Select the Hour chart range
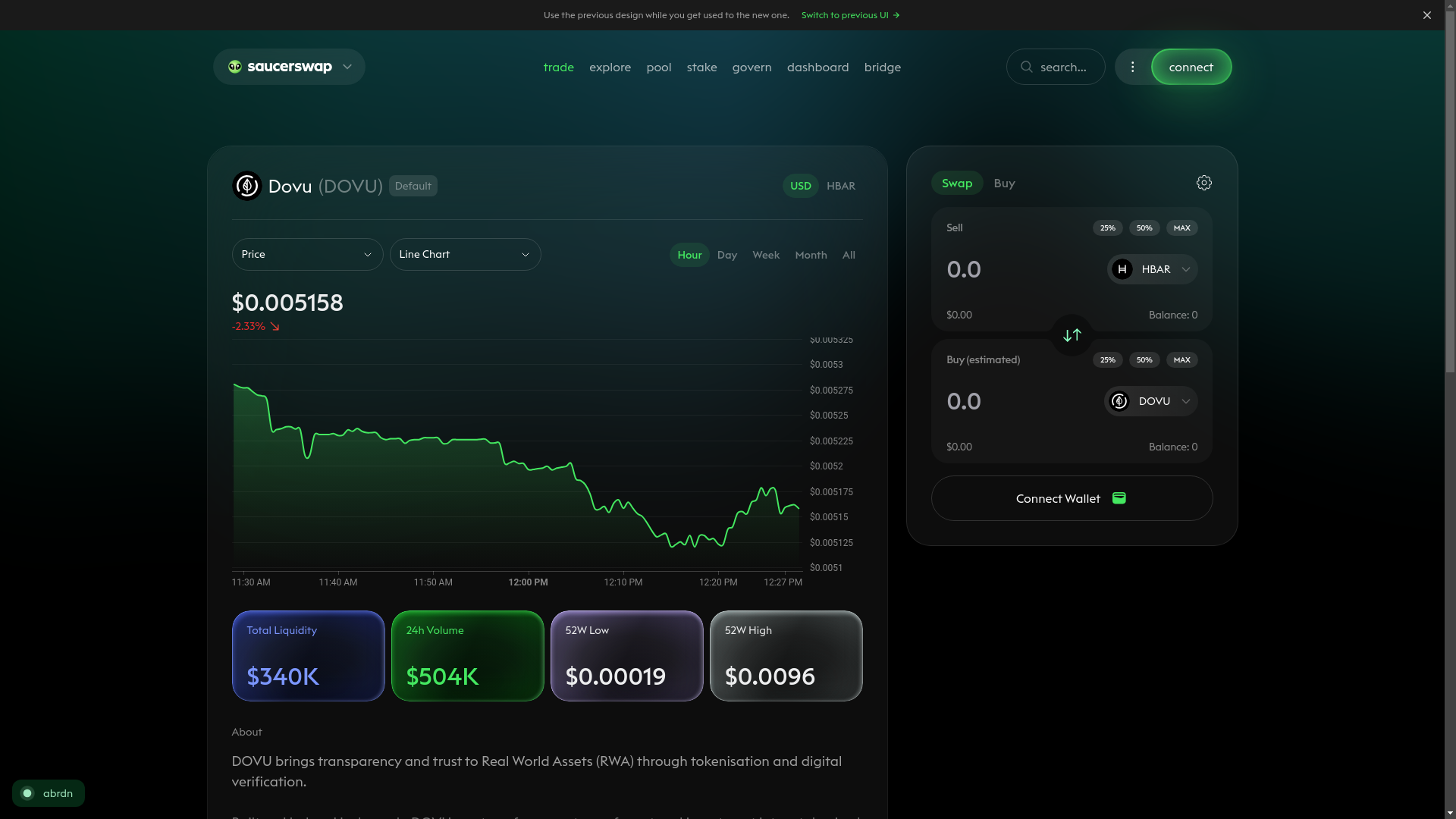The height and width of the screenshot is (819, 1456). [689, 255]
